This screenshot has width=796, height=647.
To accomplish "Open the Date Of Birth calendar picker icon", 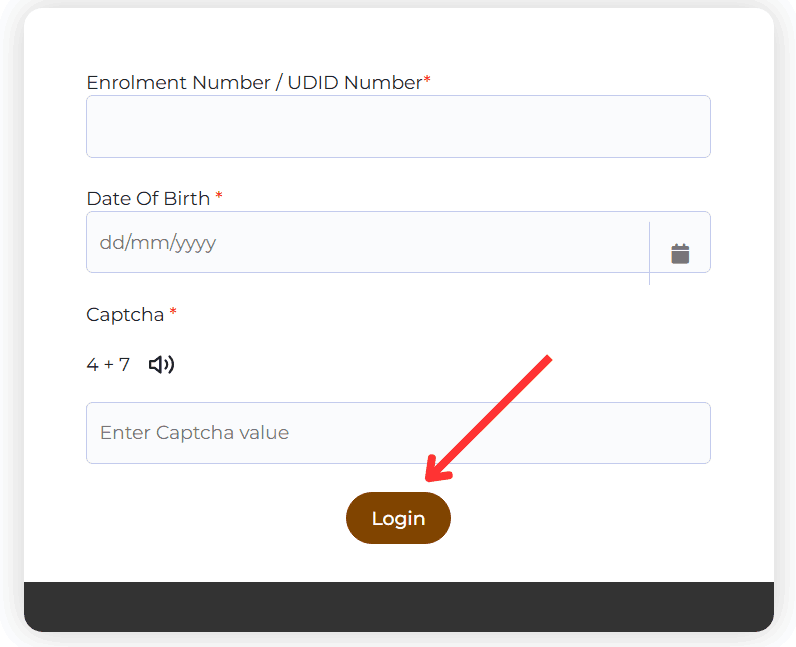I will click(x=680, y=253).
